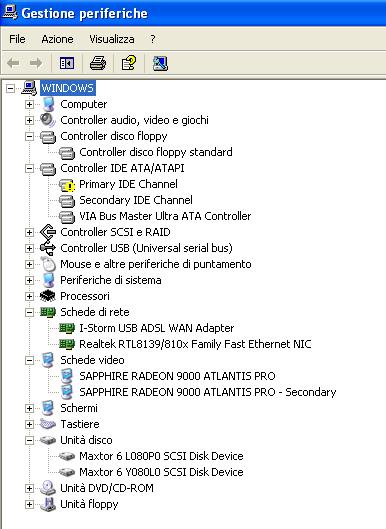Select the Primary IDE Channel label
Image resolution: width=386 pixels, height=529 pixels.
coord(128,184)
